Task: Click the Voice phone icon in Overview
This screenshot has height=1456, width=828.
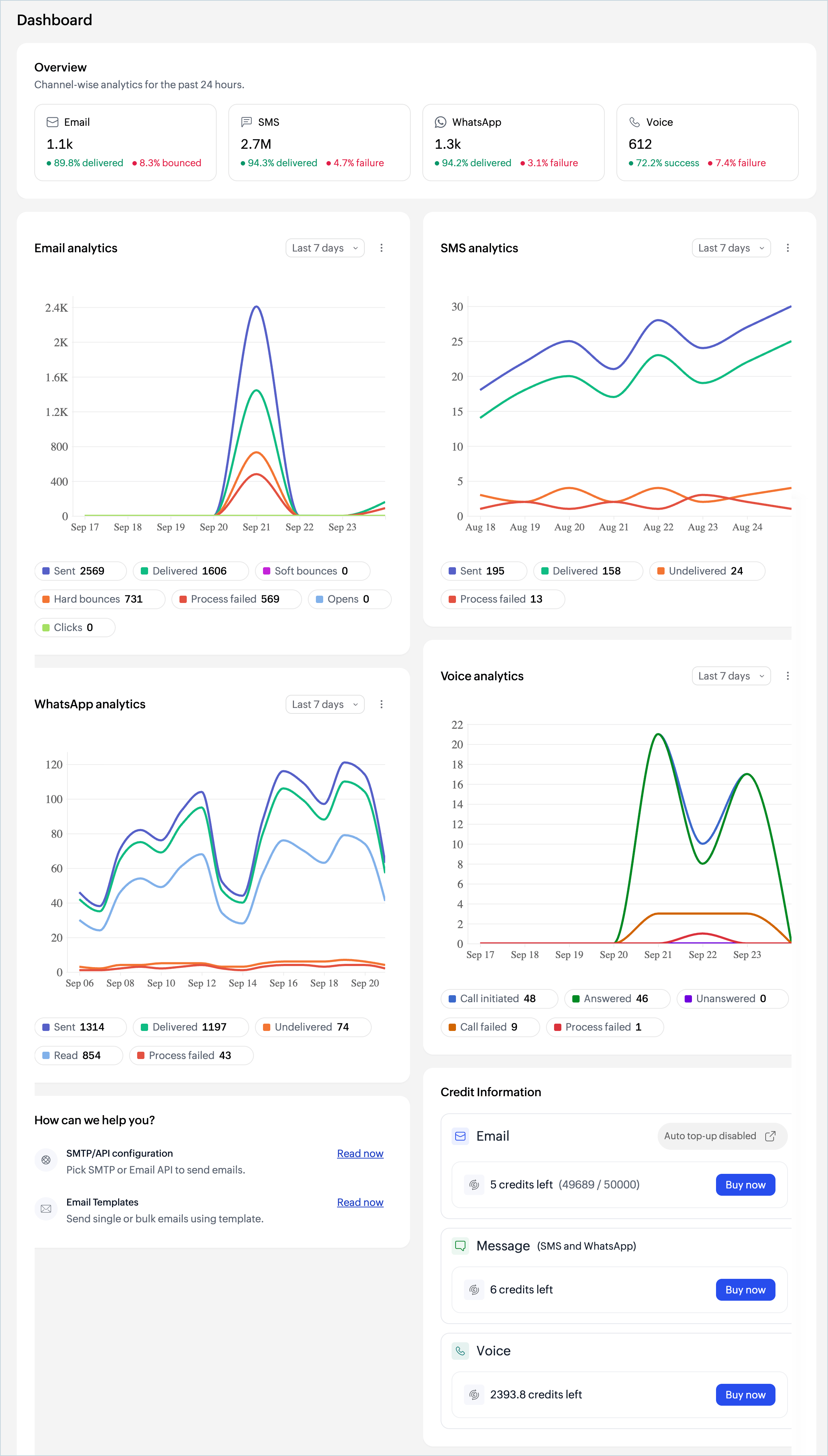Action: pos(635,122)
